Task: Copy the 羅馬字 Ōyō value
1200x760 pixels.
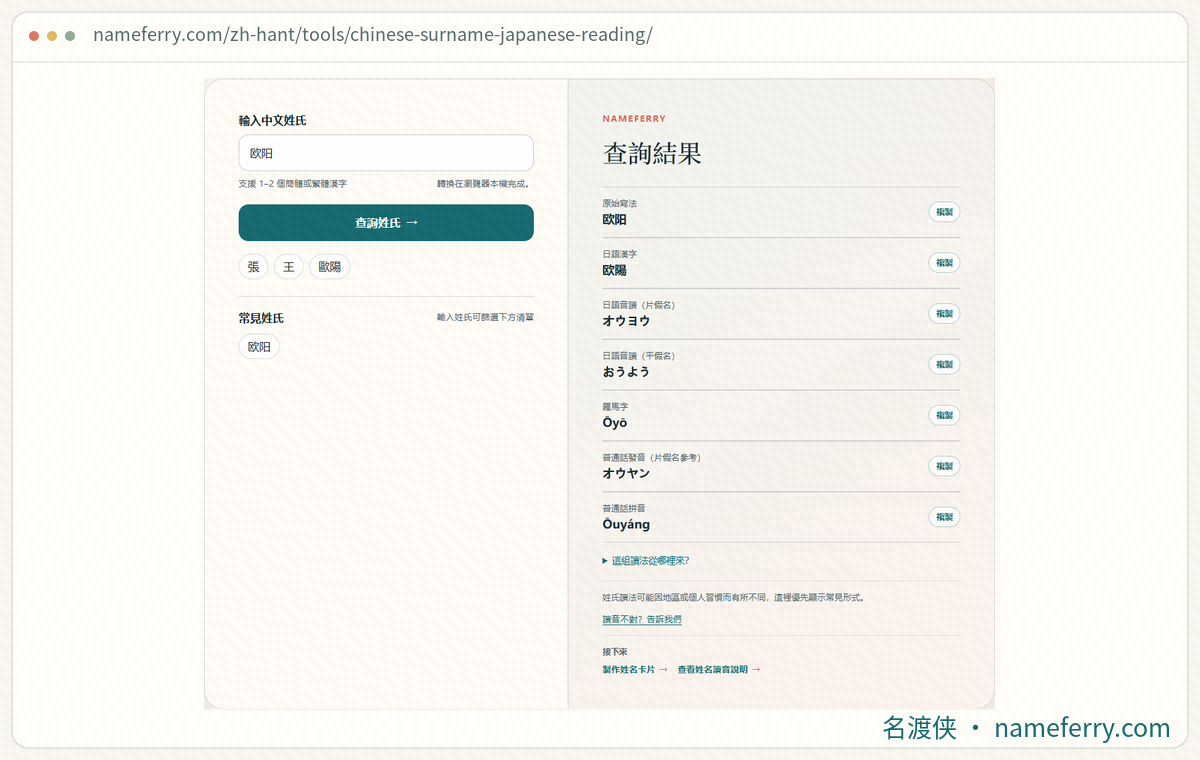Action: pos(944,415)
